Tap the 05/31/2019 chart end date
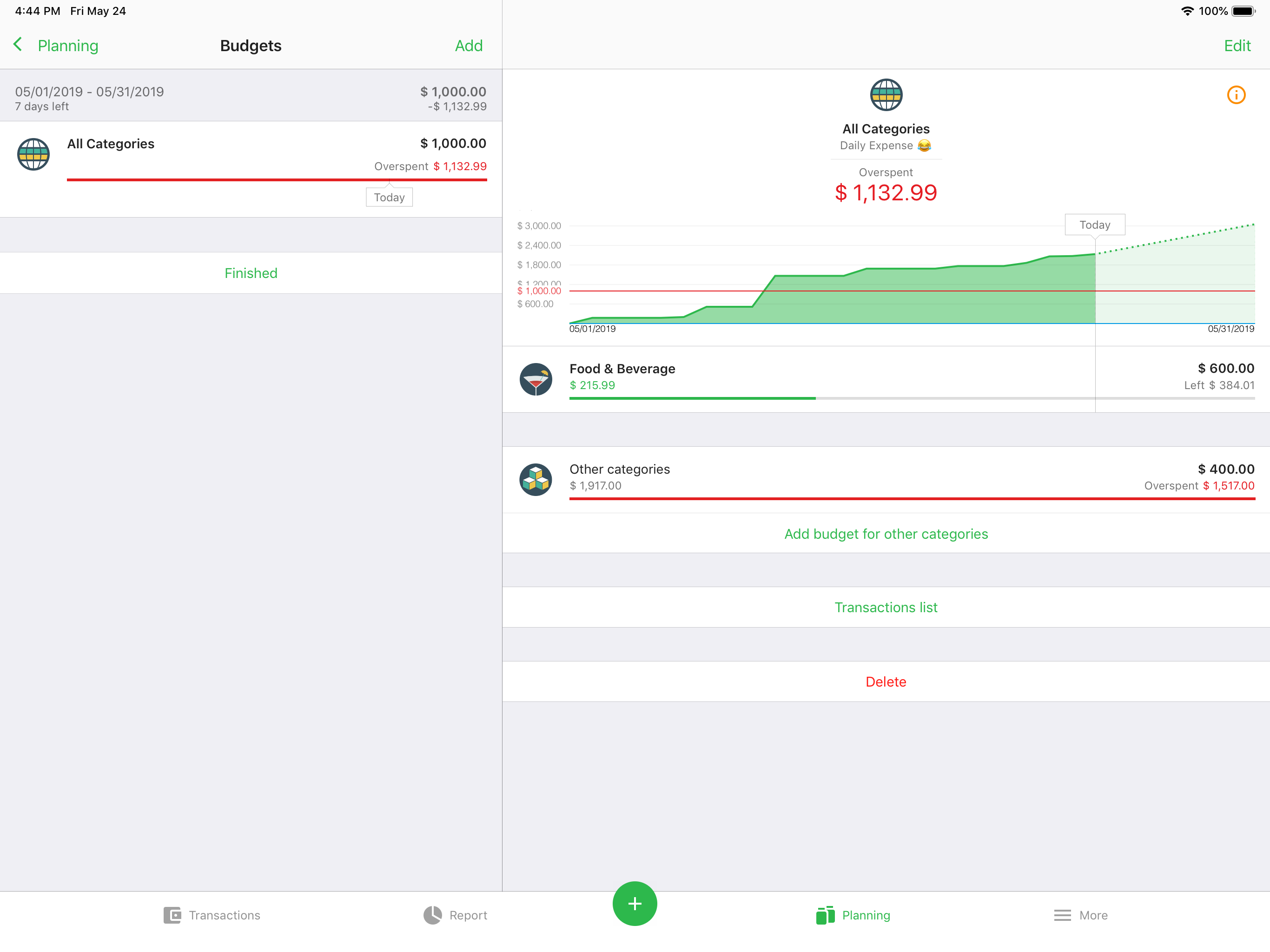Screen dimensions: 1270x952 point(1230,329)
